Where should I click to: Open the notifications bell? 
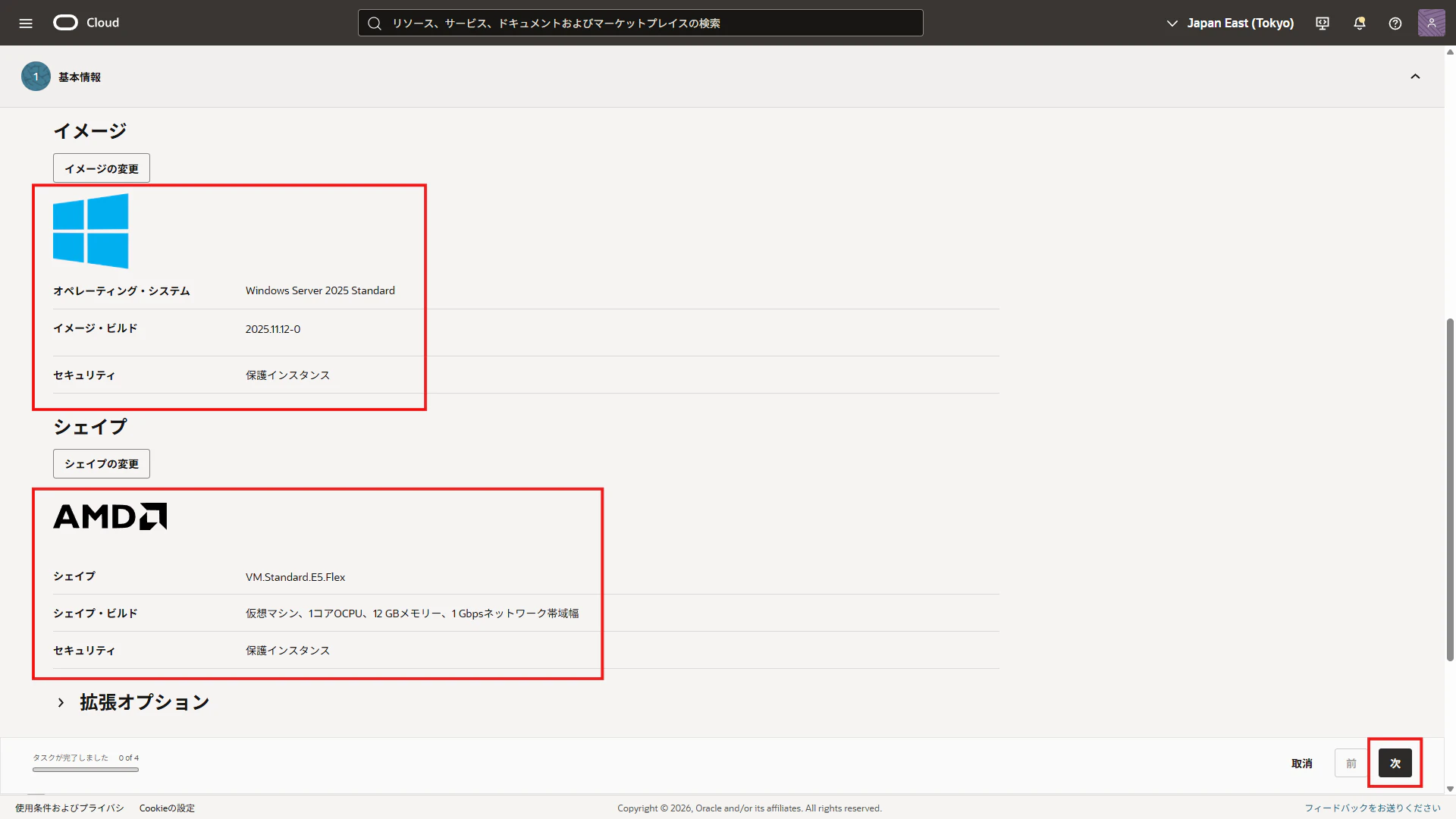tap(1360, 24)
